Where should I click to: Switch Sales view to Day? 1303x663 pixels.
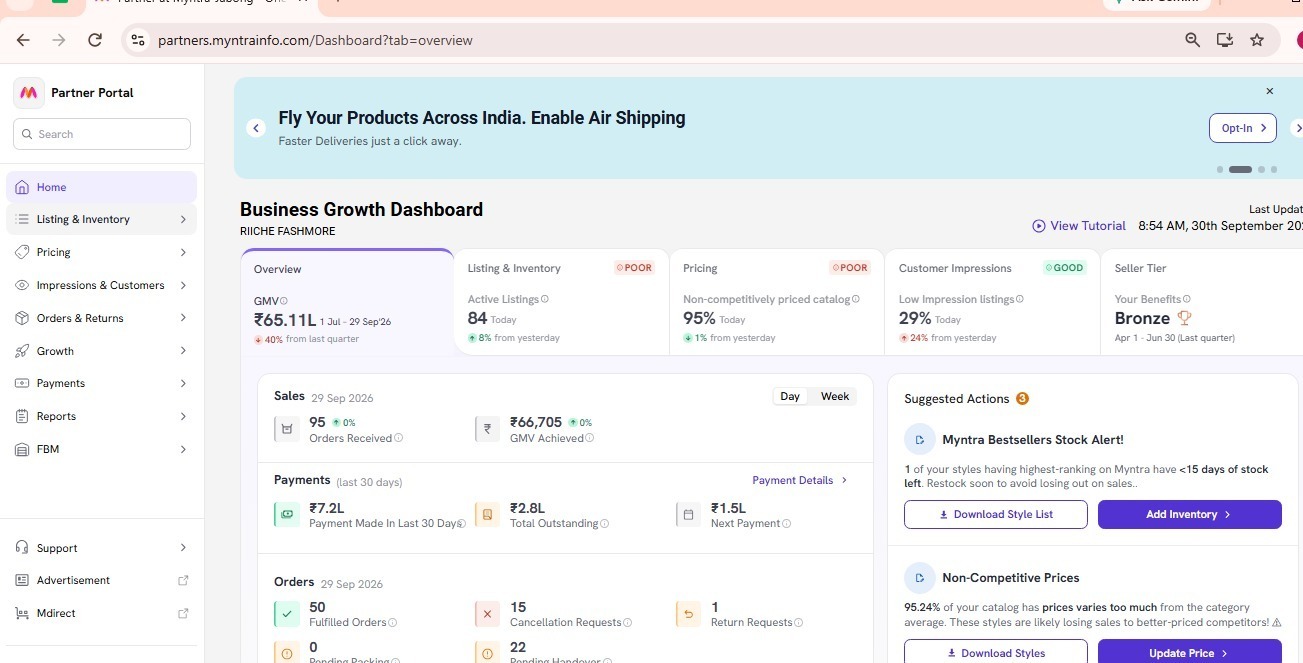point(790,397)
